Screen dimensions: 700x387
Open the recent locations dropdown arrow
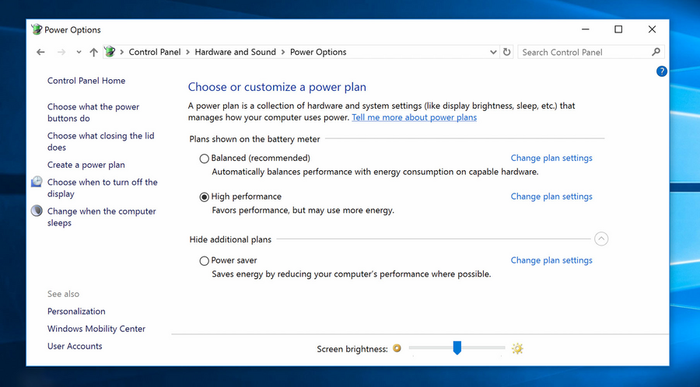coord(79,52)
